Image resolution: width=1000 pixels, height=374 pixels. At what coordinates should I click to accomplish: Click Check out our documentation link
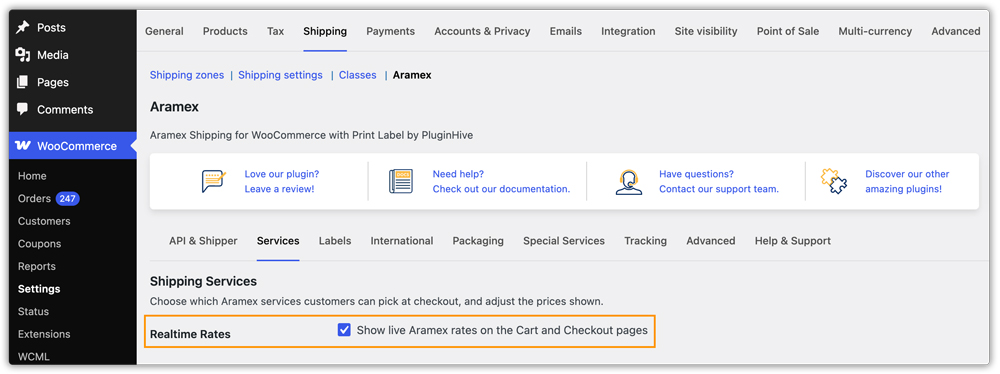[x=501, y=189]
